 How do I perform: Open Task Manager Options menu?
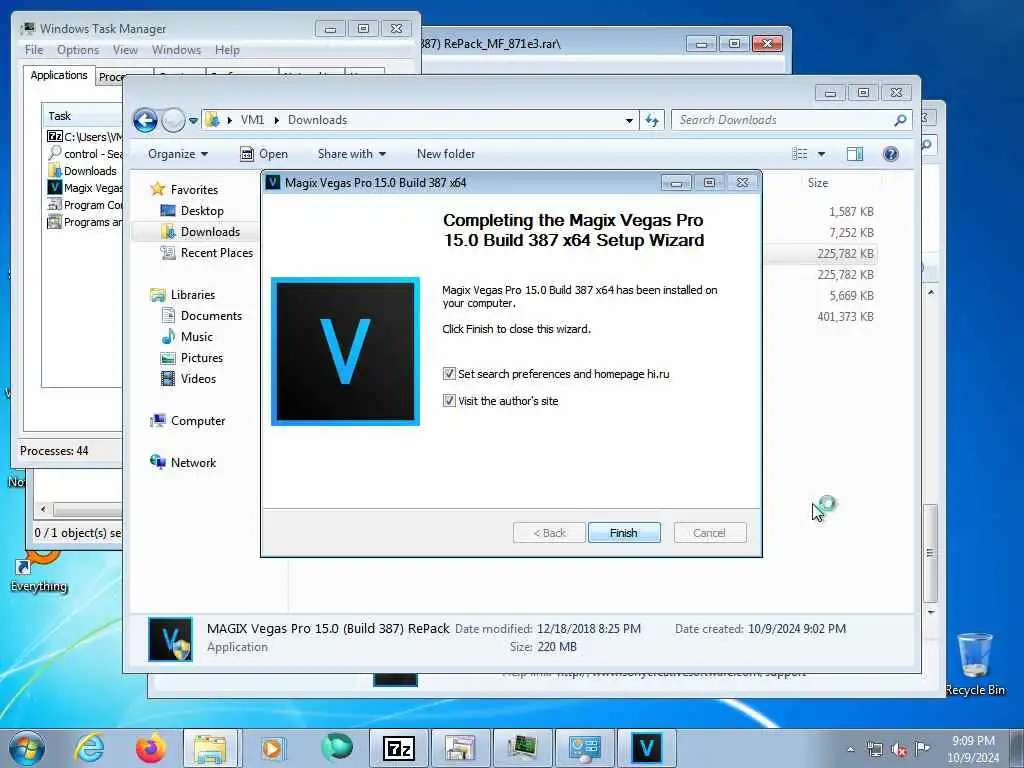tap(78, 50)
